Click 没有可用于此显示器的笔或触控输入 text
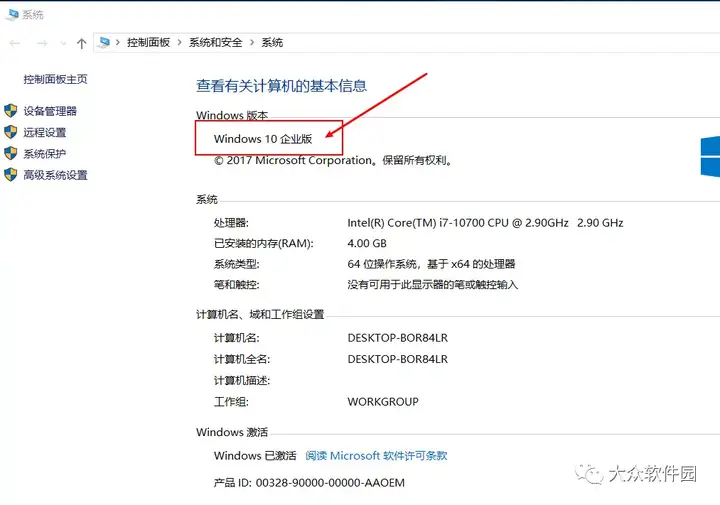This screenshot has width=720, height=505. (433, 285)
